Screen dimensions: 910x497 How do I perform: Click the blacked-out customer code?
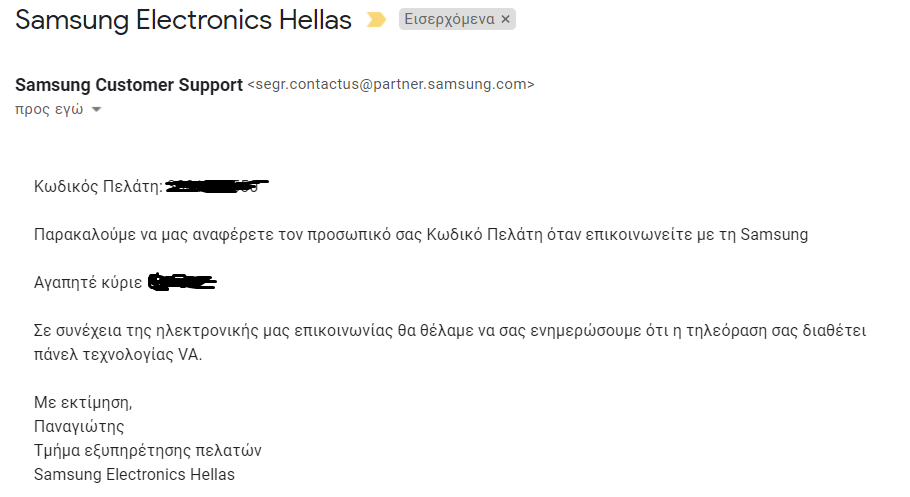coord(216,186)
